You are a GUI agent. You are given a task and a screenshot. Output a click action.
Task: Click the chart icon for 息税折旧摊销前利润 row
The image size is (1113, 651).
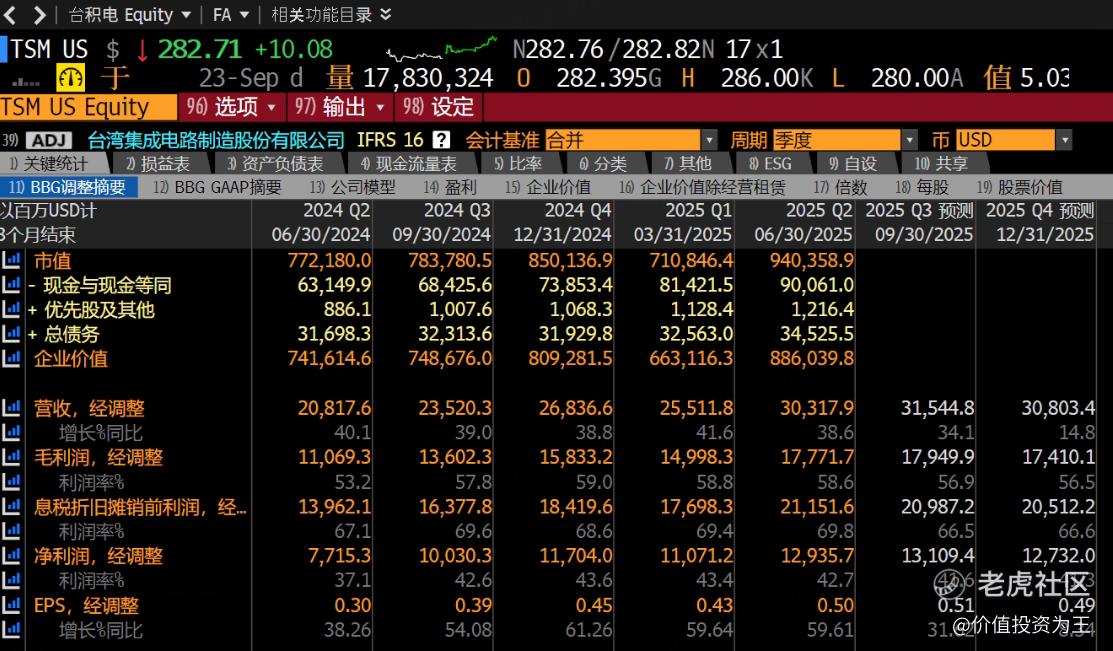pos(11,507)
